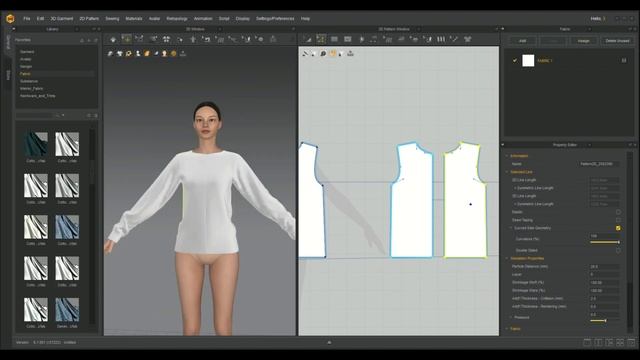Collapse the Information section in the Property Editor
640x360 pixels.
(x=507, y=156)
